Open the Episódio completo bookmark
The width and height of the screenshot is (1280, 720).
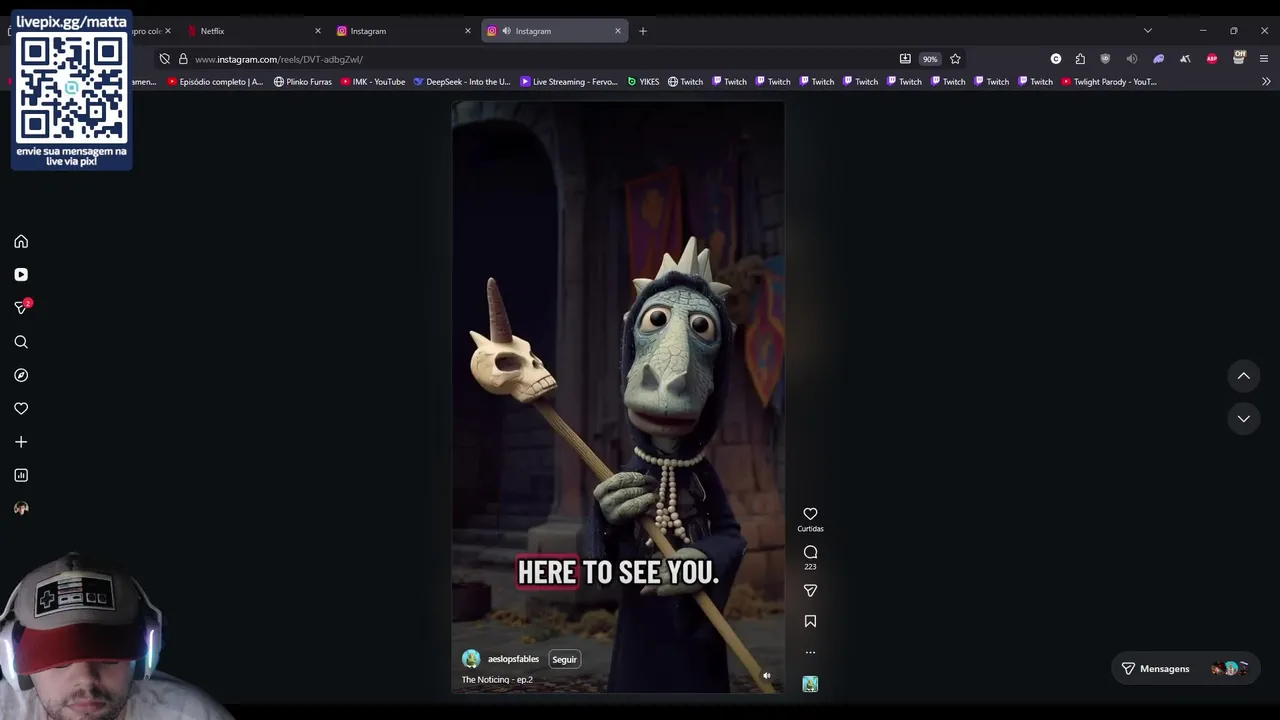tap(215, 82)
